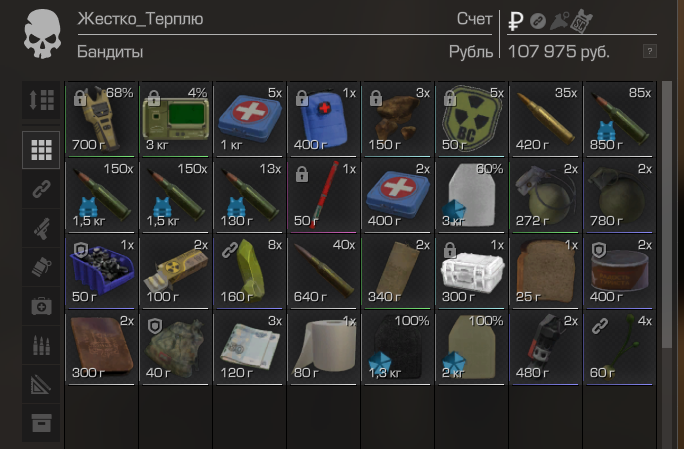Filter by medical kit icon

41,306
